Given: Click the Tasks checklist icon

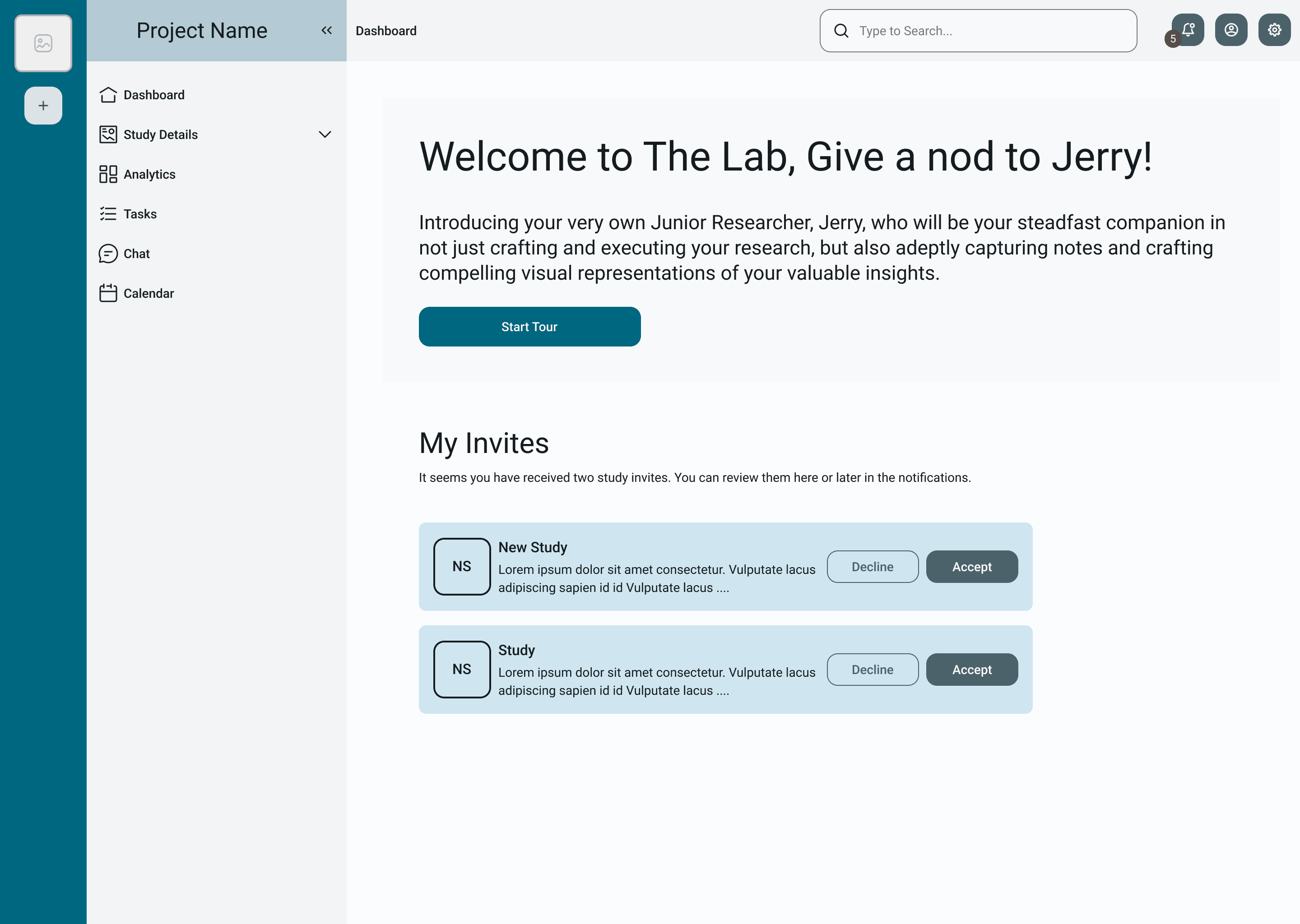Looking at the screenshot, I should click(x=108, y=214).
